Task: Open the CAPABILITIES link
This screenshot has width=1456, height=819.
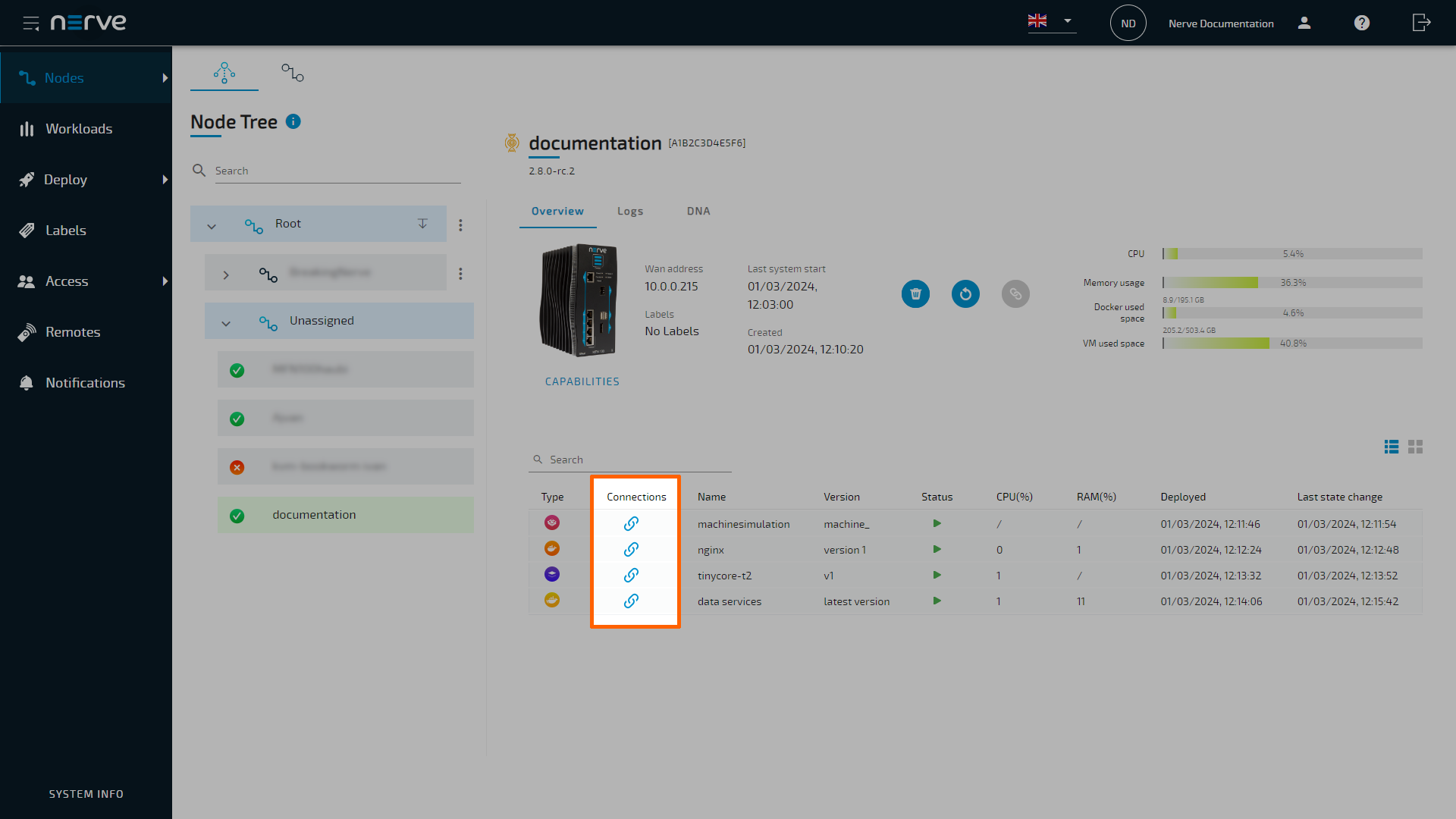Action: click(582, 381)
